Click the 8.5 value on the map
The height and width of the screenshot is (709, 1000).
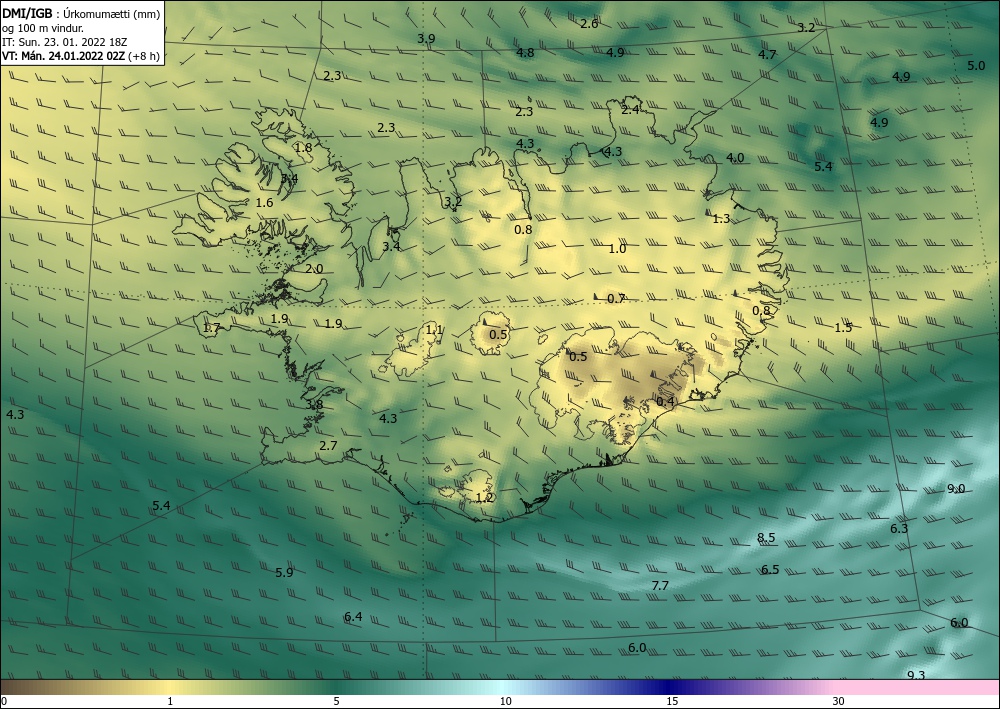(766, 537)
